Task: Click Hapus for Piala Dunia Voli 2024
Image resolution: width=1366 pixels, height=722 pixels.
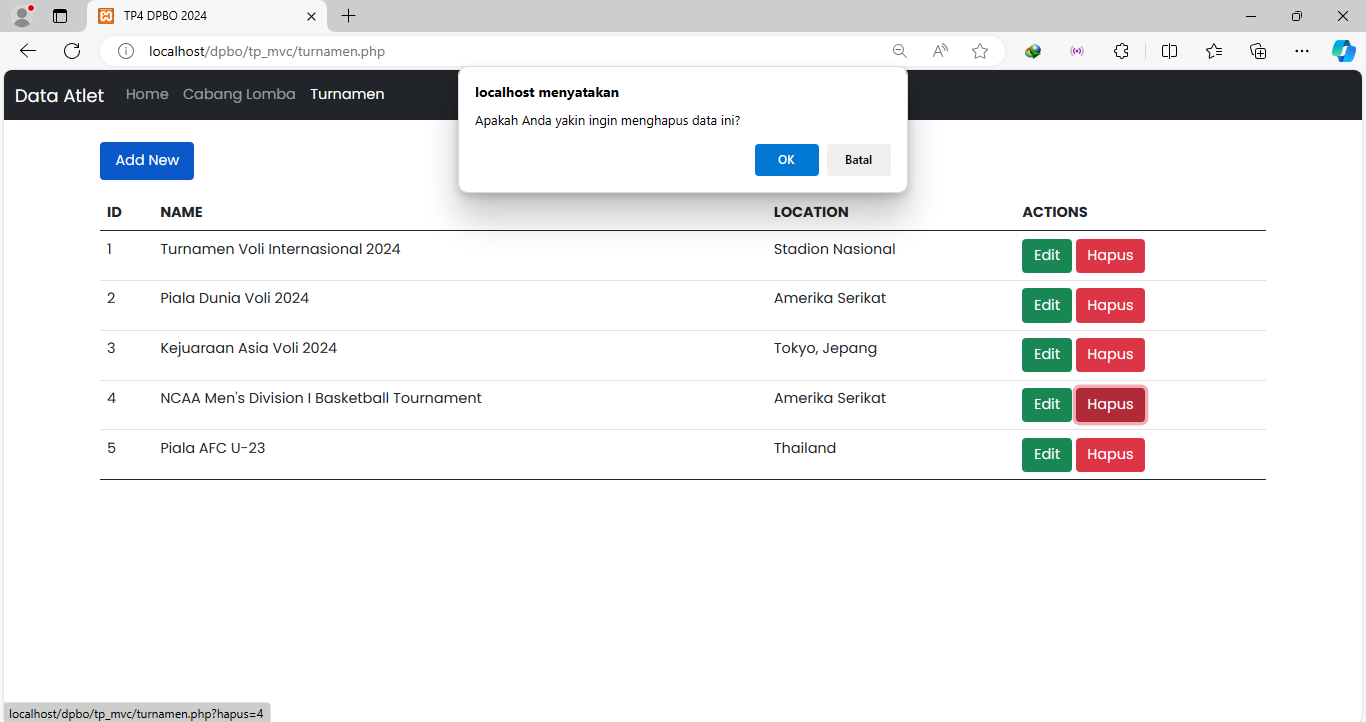Action: 1110,305
